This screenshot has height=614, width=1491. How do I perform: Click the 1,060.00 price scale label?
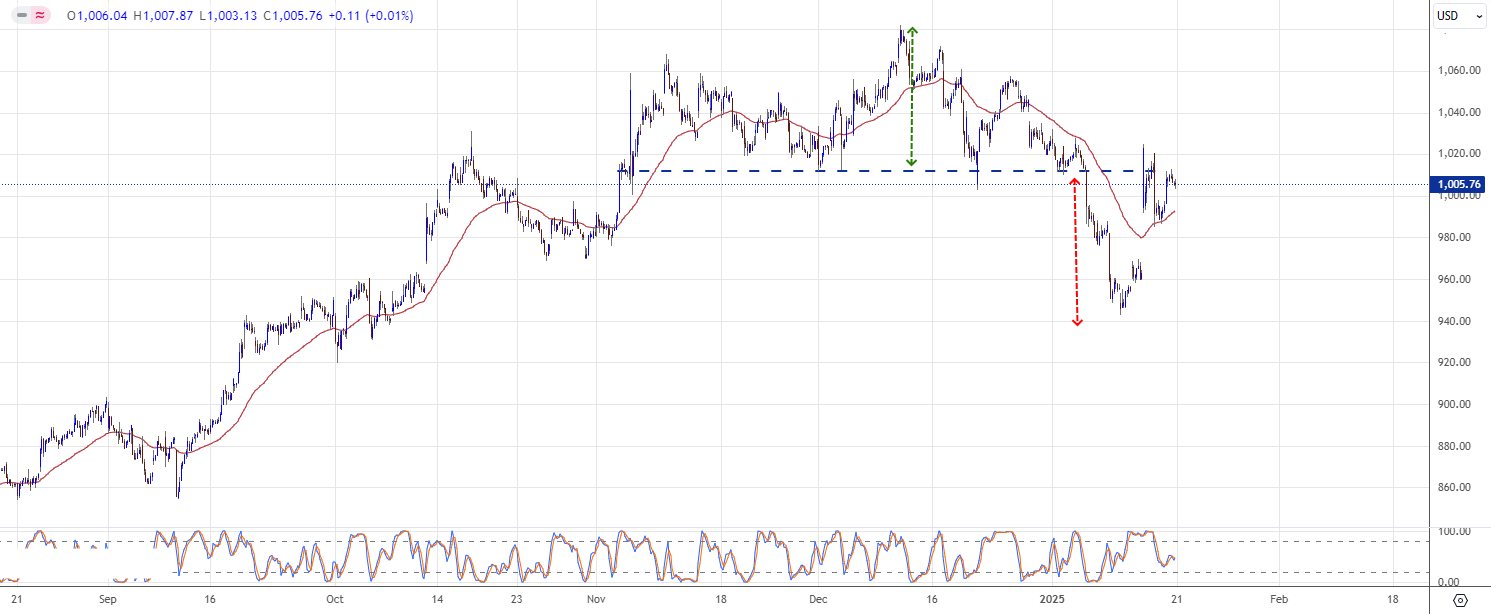click(x=1456, y=71)
